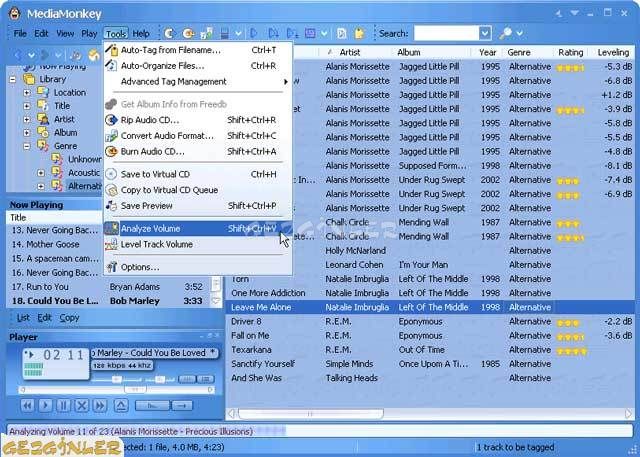Click the Player seek bar
The image size is (640, 457).
(117, 390)
